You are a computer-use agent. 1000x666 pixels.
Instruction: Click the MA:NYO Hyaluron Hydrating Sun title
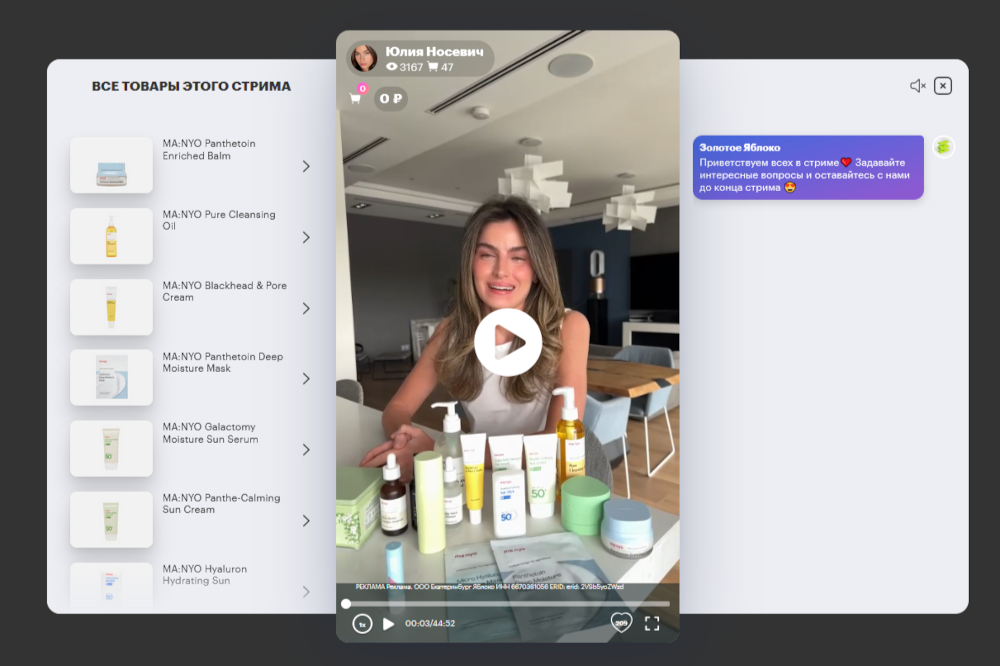(x=205, y=574)
